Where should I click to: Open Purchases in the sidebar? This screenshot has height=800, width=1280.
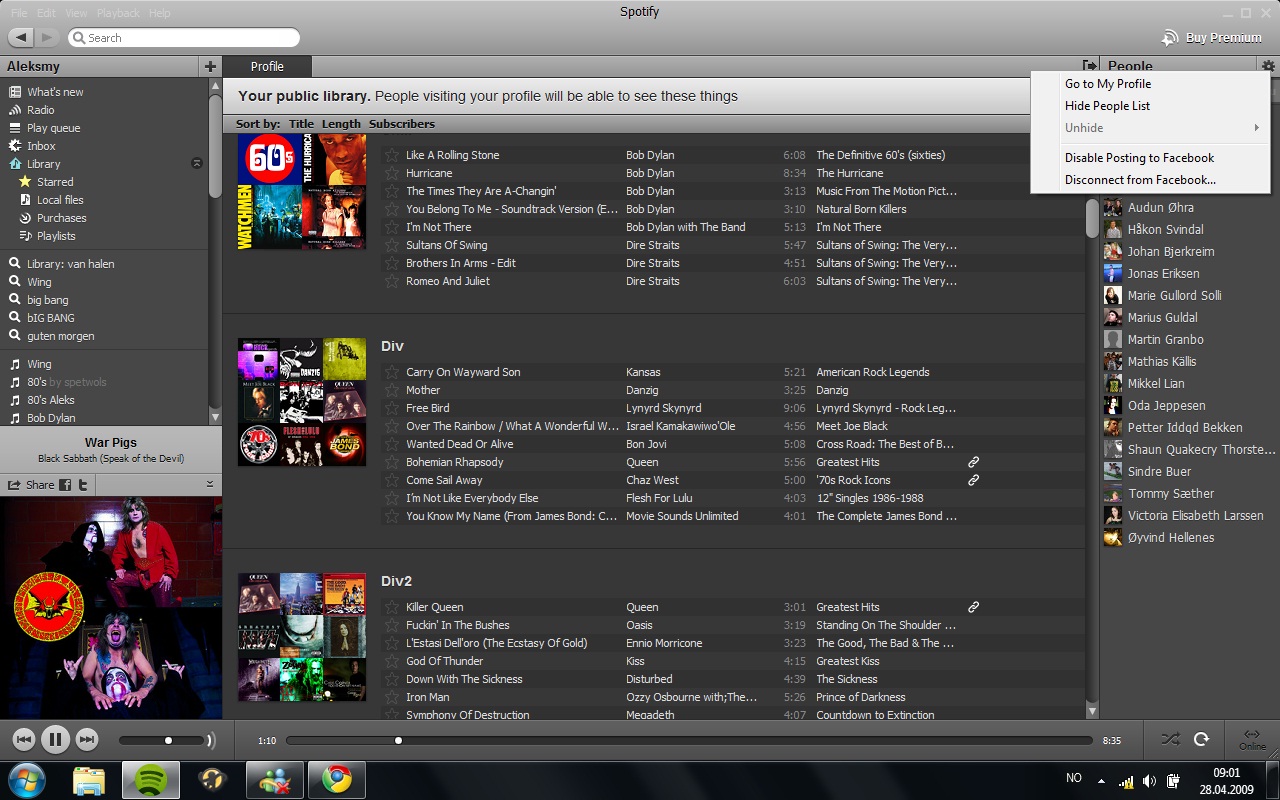(x=62, y=218)
